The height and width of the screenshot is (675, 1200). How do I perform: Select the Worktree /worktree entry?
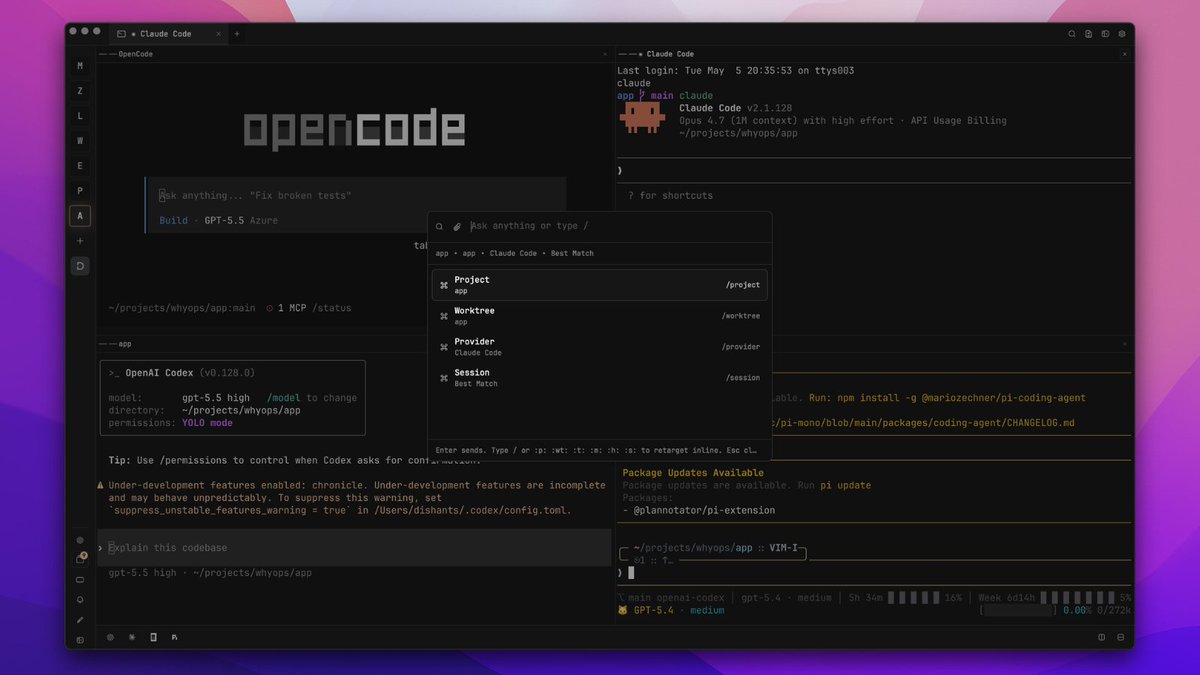pos(600,316)
